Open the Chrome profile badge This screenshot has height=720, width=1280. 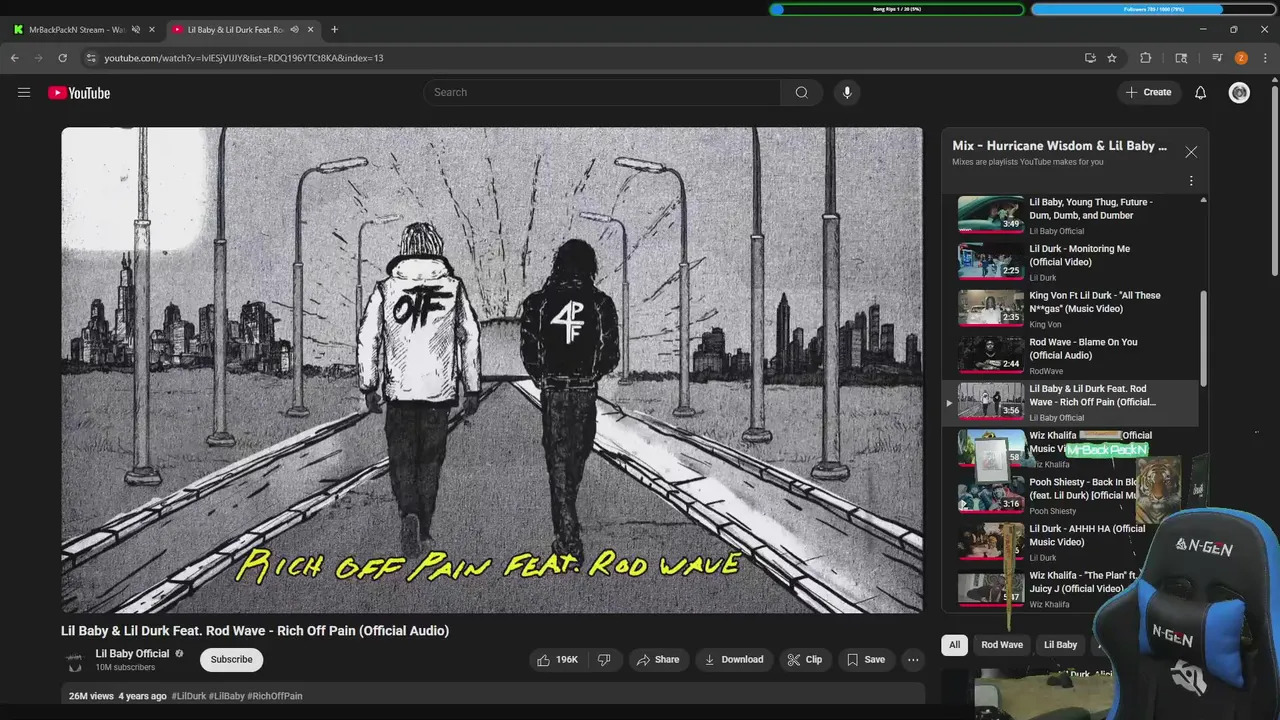1241,58
